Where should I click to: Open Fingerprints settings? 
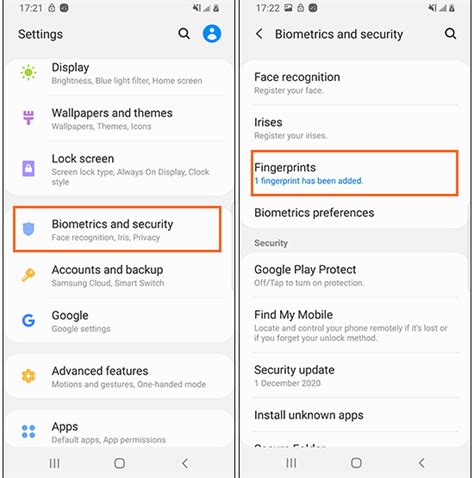point(355,173)
